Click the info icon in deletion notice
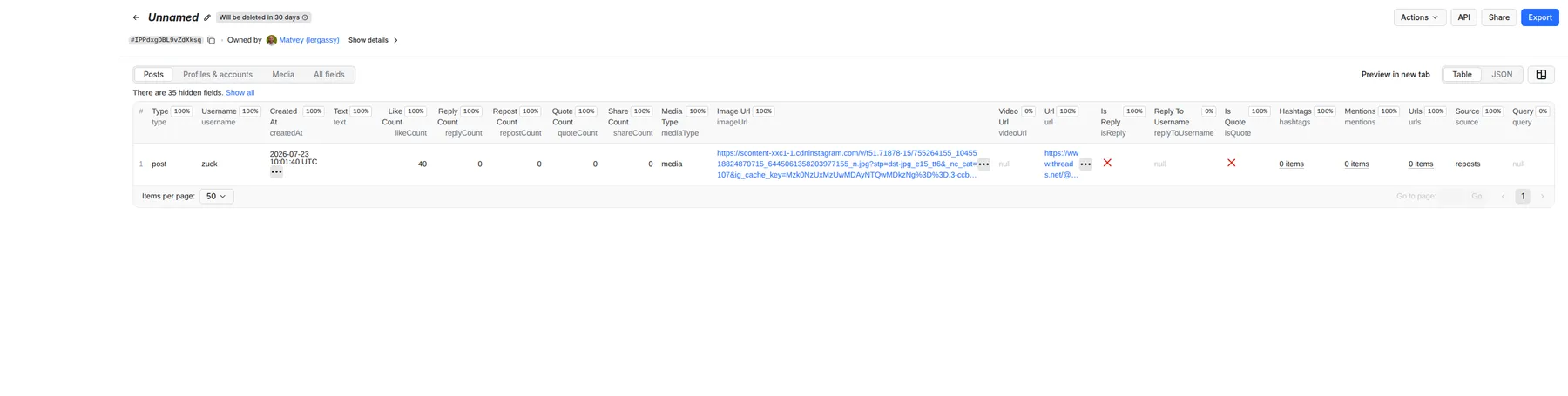Screen dimensions: 1568x396 tap(305, 17)
